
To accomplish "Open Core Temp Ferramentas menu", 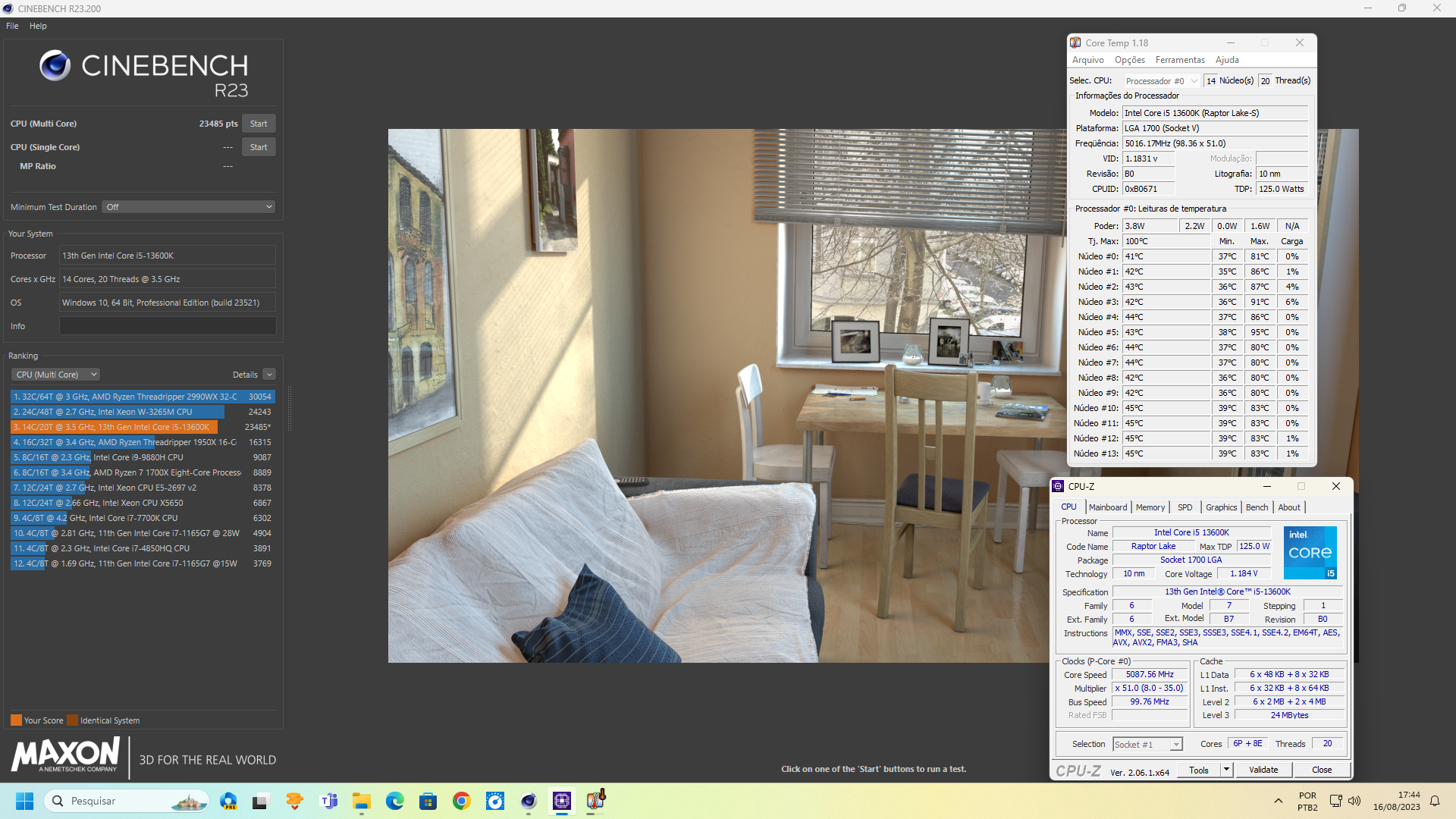I will pyautogui.click(x=1180, y=60).
